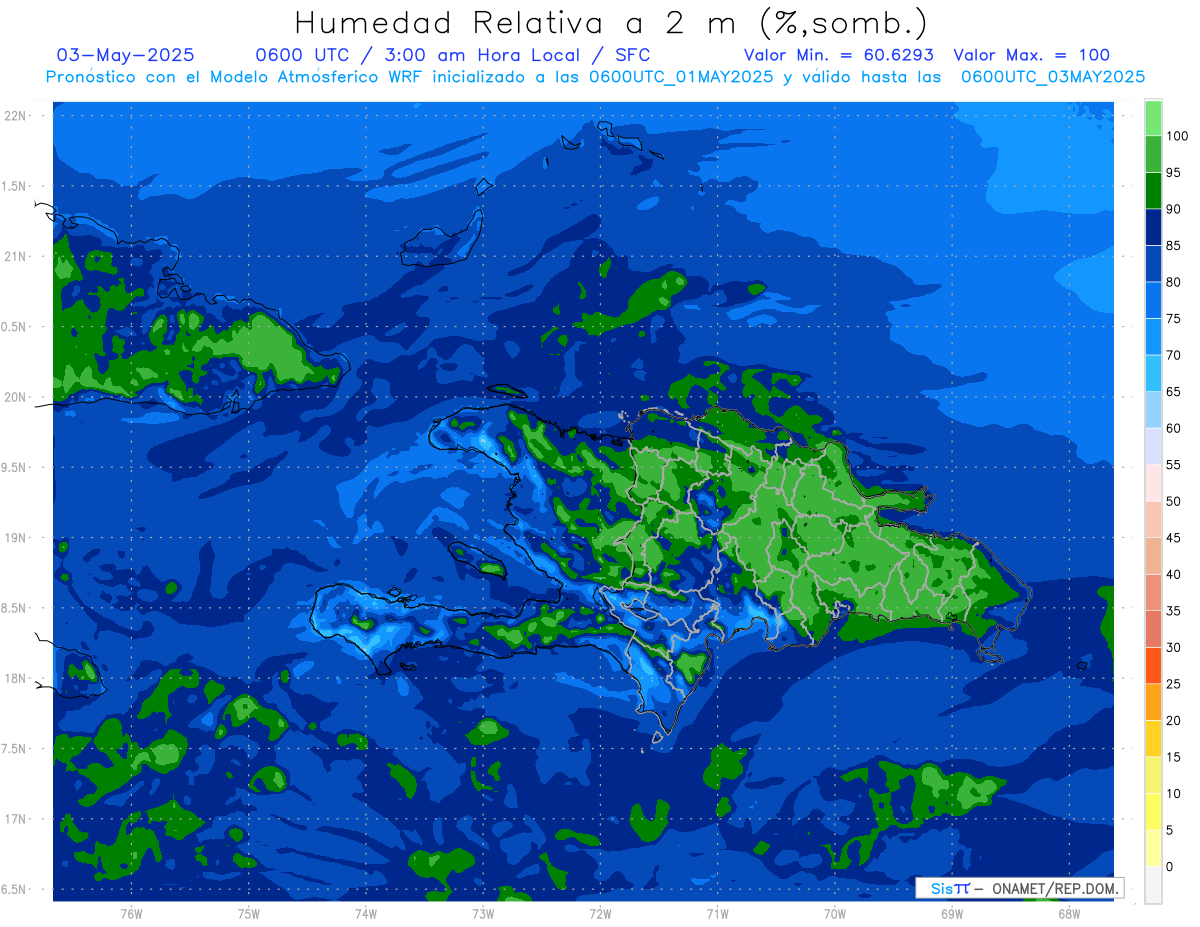Click the "21N" latitude axis label
This screenshot has width=1200, height=927.
[14, 256]
